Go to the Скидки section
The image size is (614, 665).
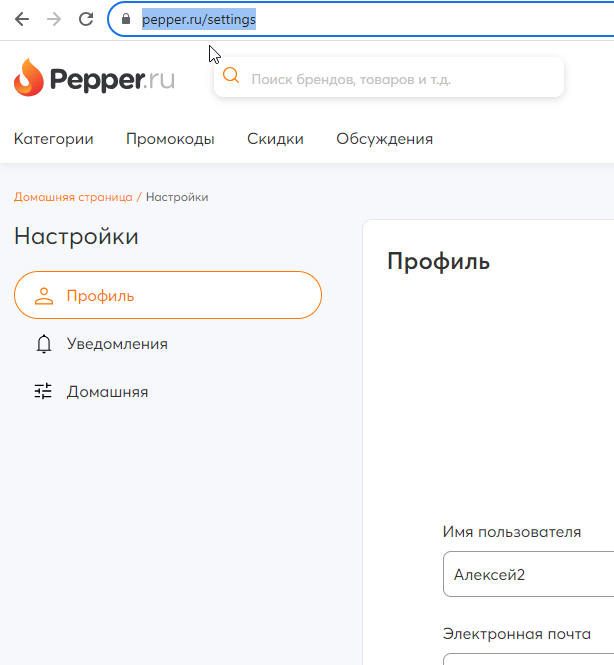[x=275, y=139]
